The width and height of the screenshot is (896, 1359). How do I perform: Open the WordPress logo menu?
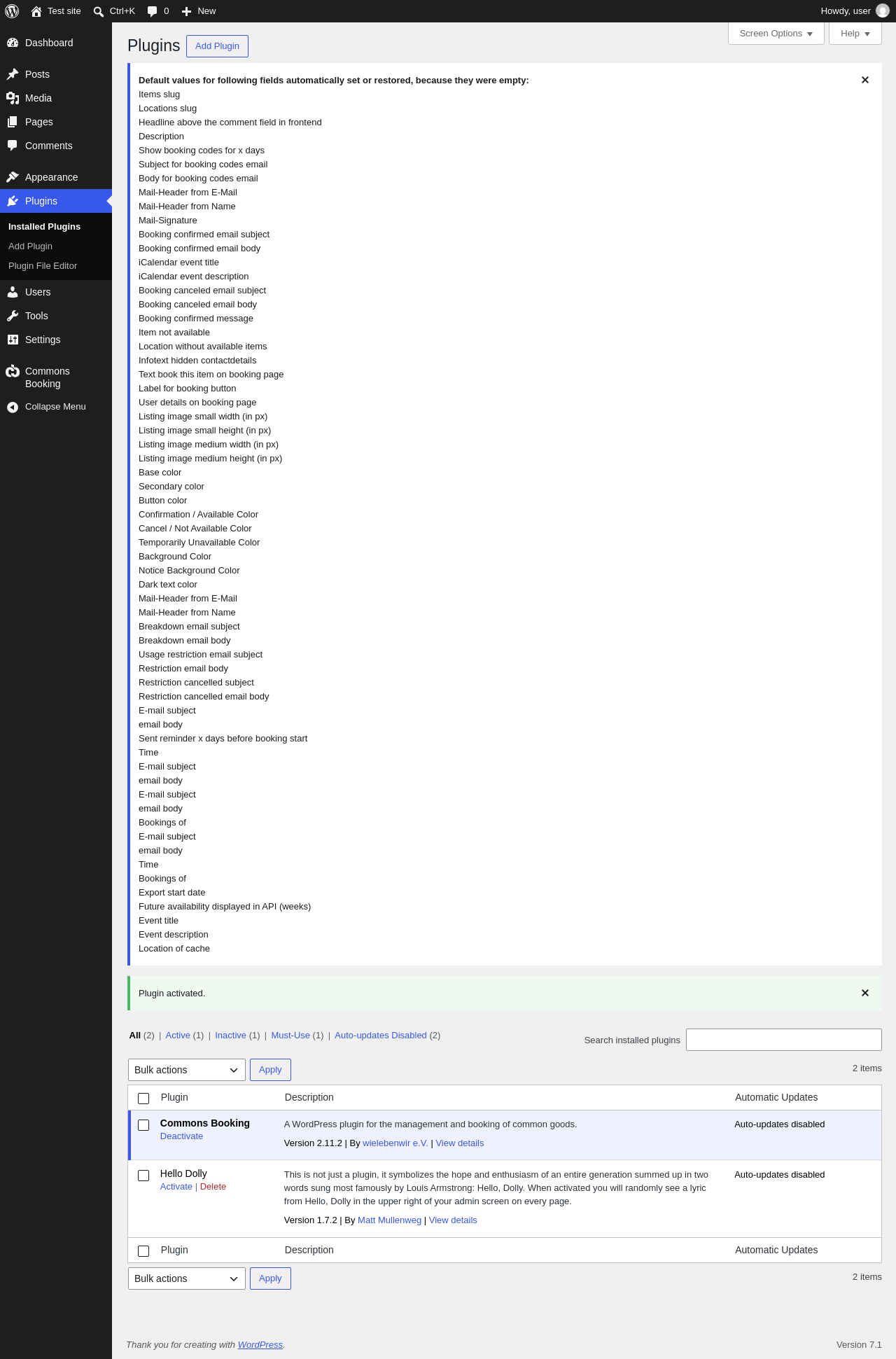click(x=12, y=11)
